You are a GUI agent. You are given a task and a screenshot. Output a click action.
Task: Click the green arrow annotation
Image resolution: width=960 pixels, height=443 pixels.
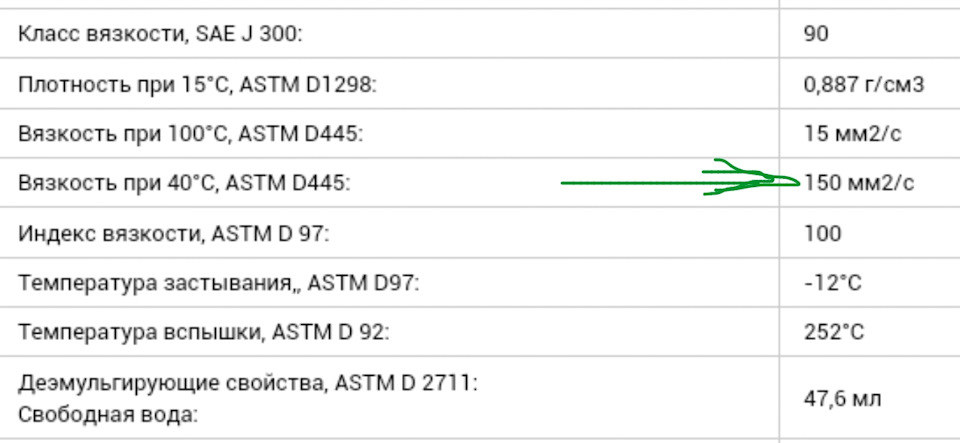coord(680,177)
